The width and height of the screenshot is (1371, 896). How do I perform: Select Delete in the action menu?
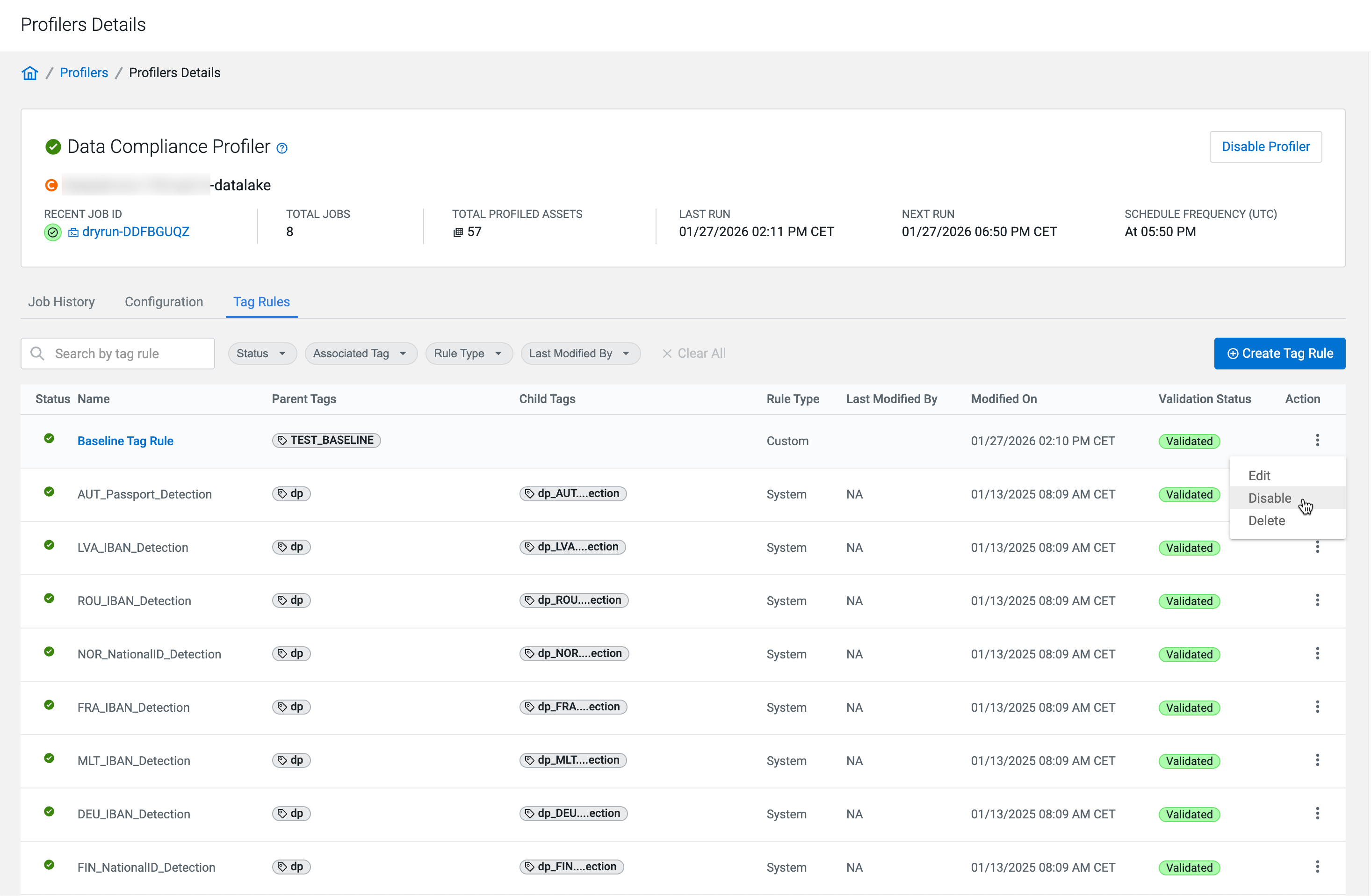(x=1266, y=520)
